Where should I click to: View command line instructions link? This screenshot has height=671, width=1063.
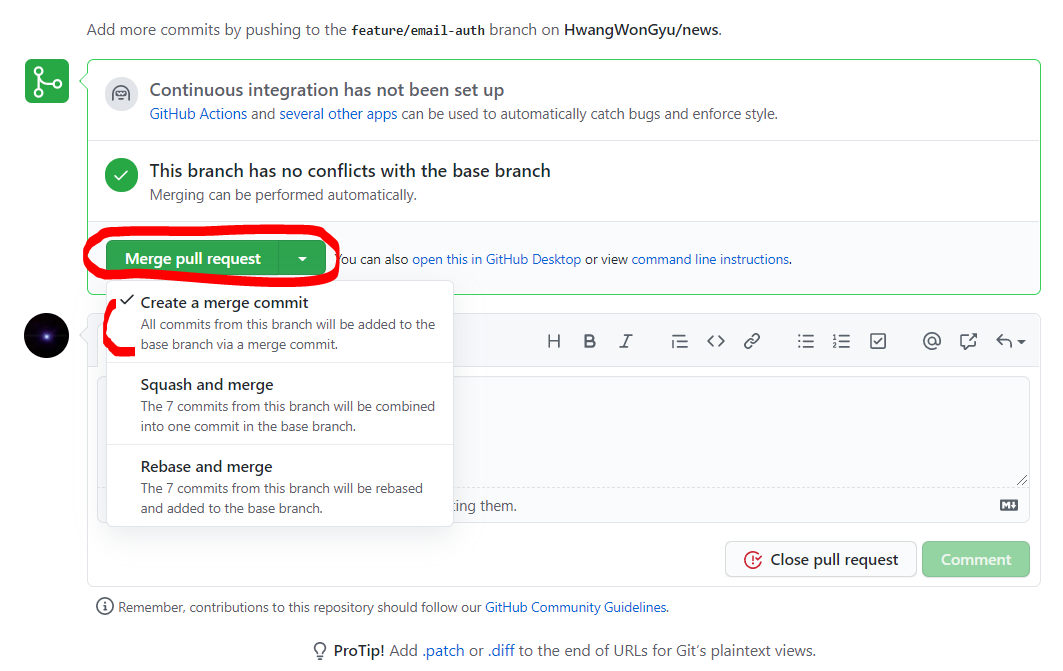[x=710, y=259]
